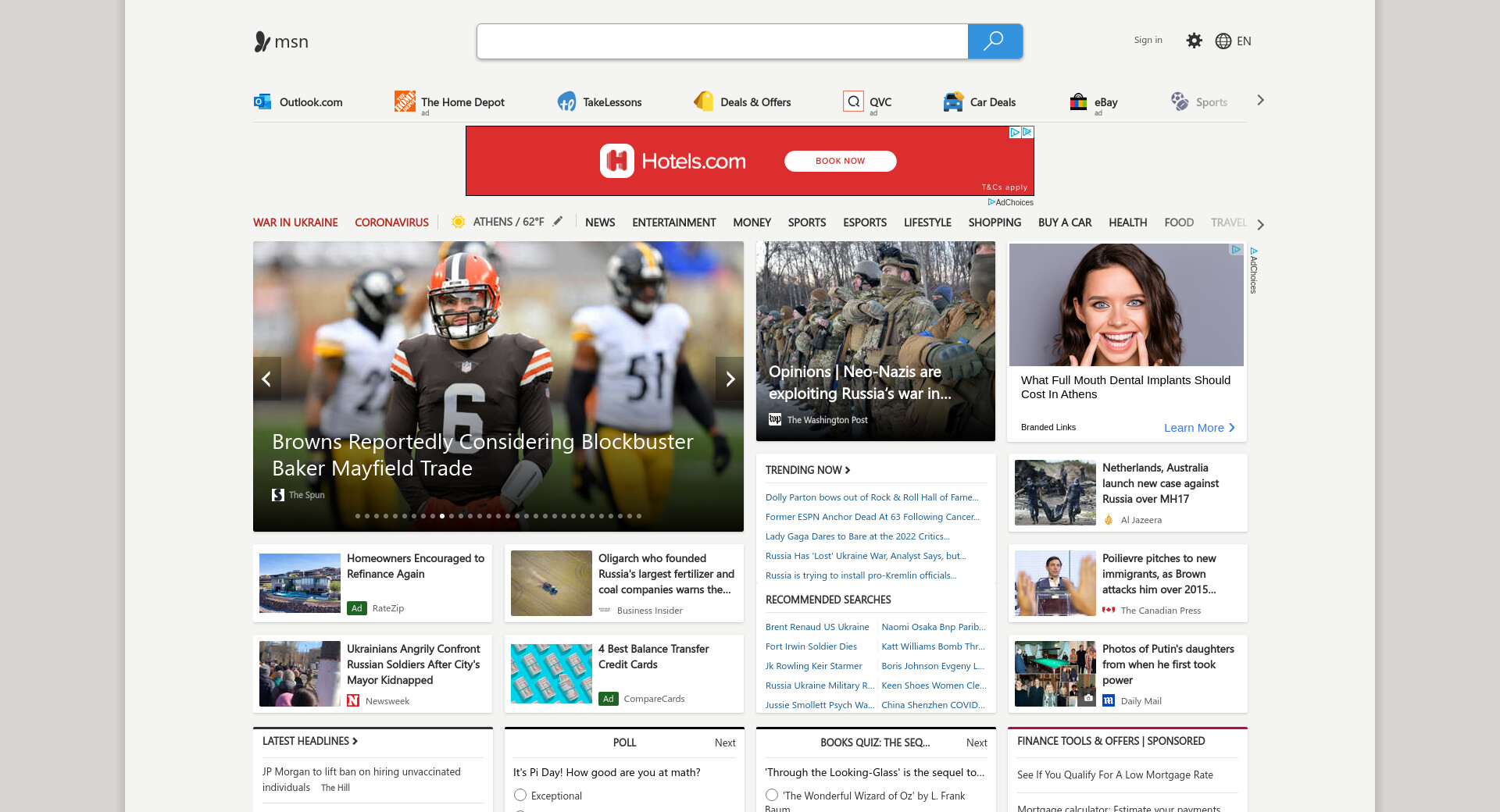Go to previous slide in headline carousel
This screenshot has height=812, width=1500.
(x=266, y=379)
